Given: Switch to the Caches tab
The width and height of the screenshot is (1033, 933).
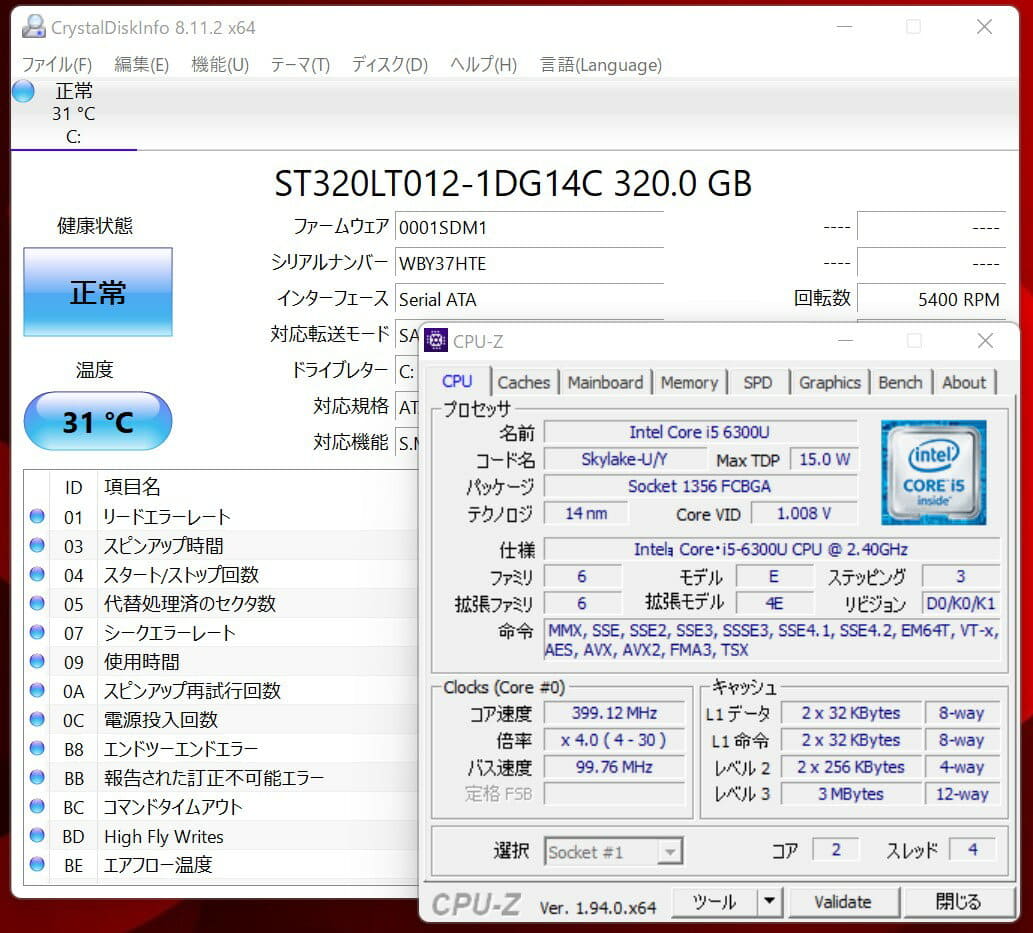Looking at the screenshot, I should coord(524,383).
